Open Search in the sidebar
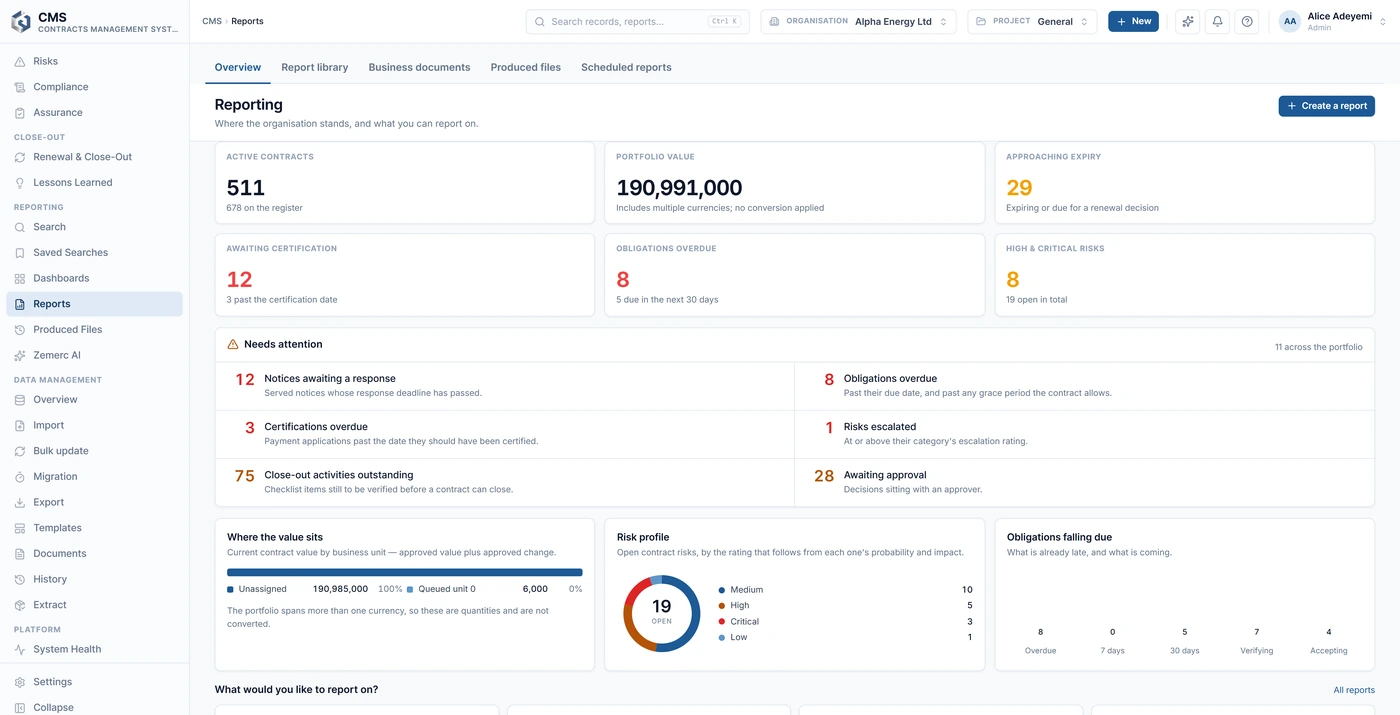Viewport: 1400px width, 715px height. pyautogui.click(x=94, y=227)
